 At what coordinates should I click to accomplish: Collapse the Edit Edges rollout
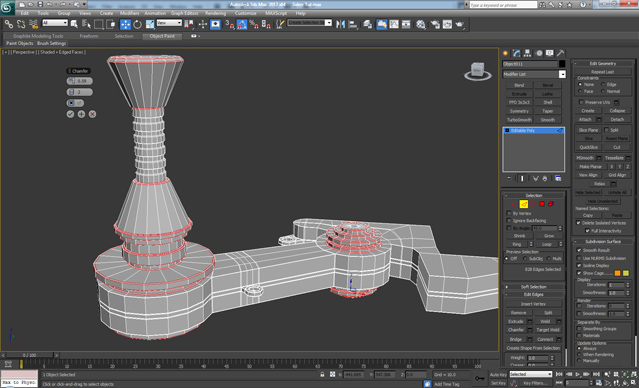click(x=534, y=294)
